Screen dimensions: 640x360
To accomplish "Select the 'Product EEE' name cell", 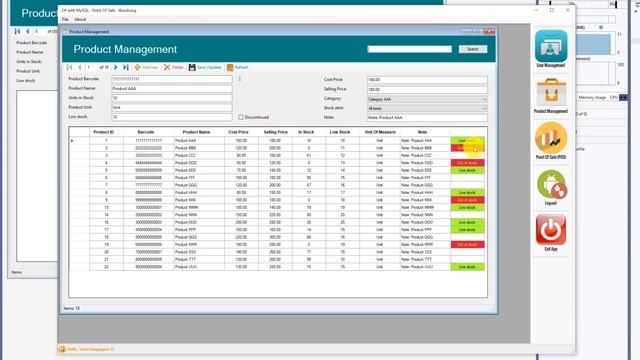I will (199, 170).
